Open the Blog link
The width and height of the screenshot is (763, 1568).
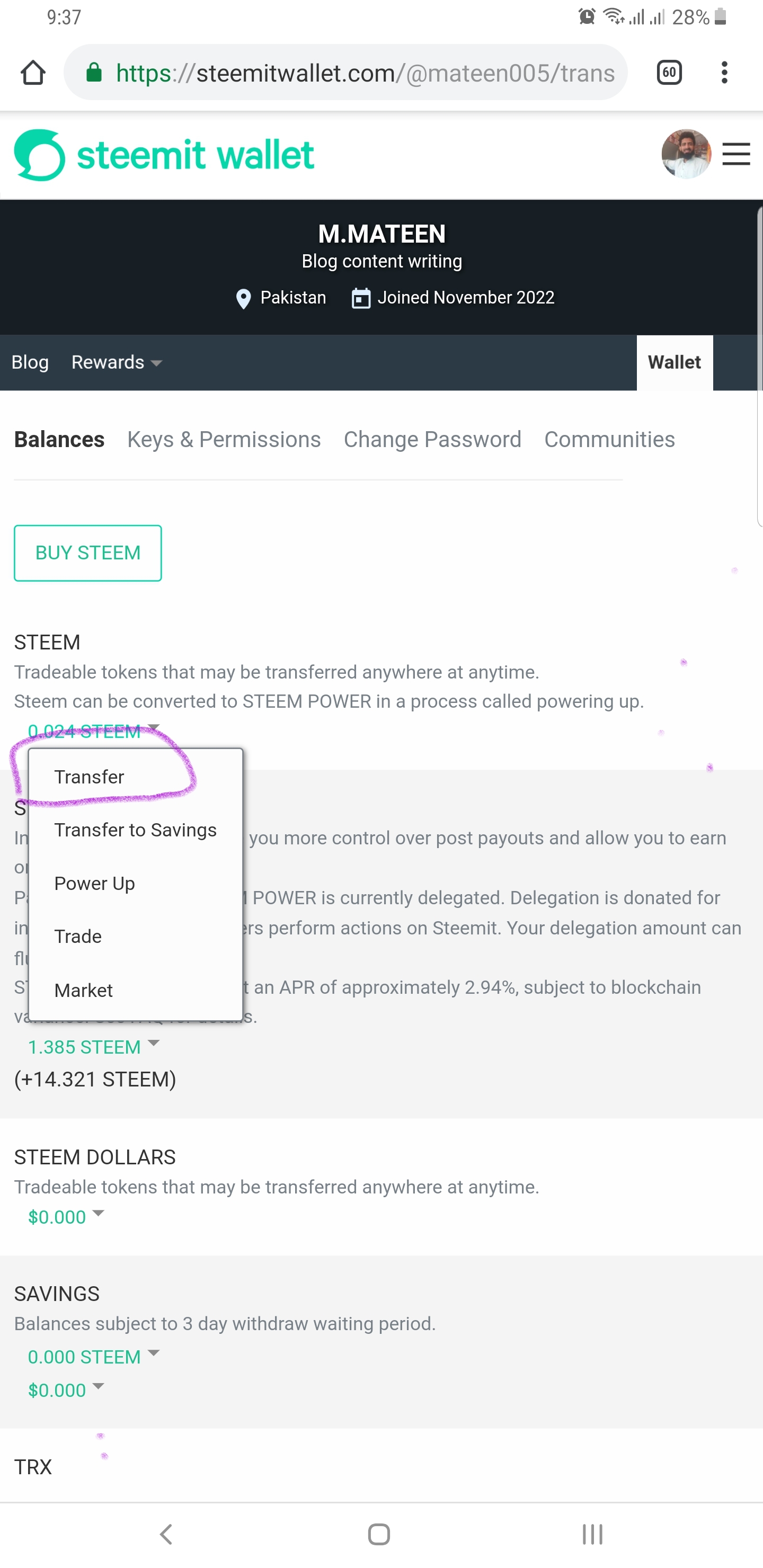[30, 362]
